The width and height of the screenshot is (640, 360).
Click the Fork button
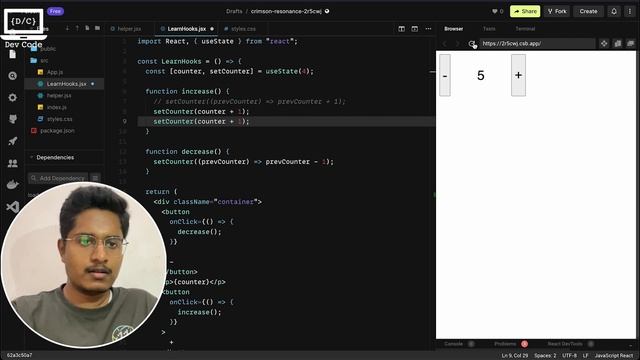[557, 11]
